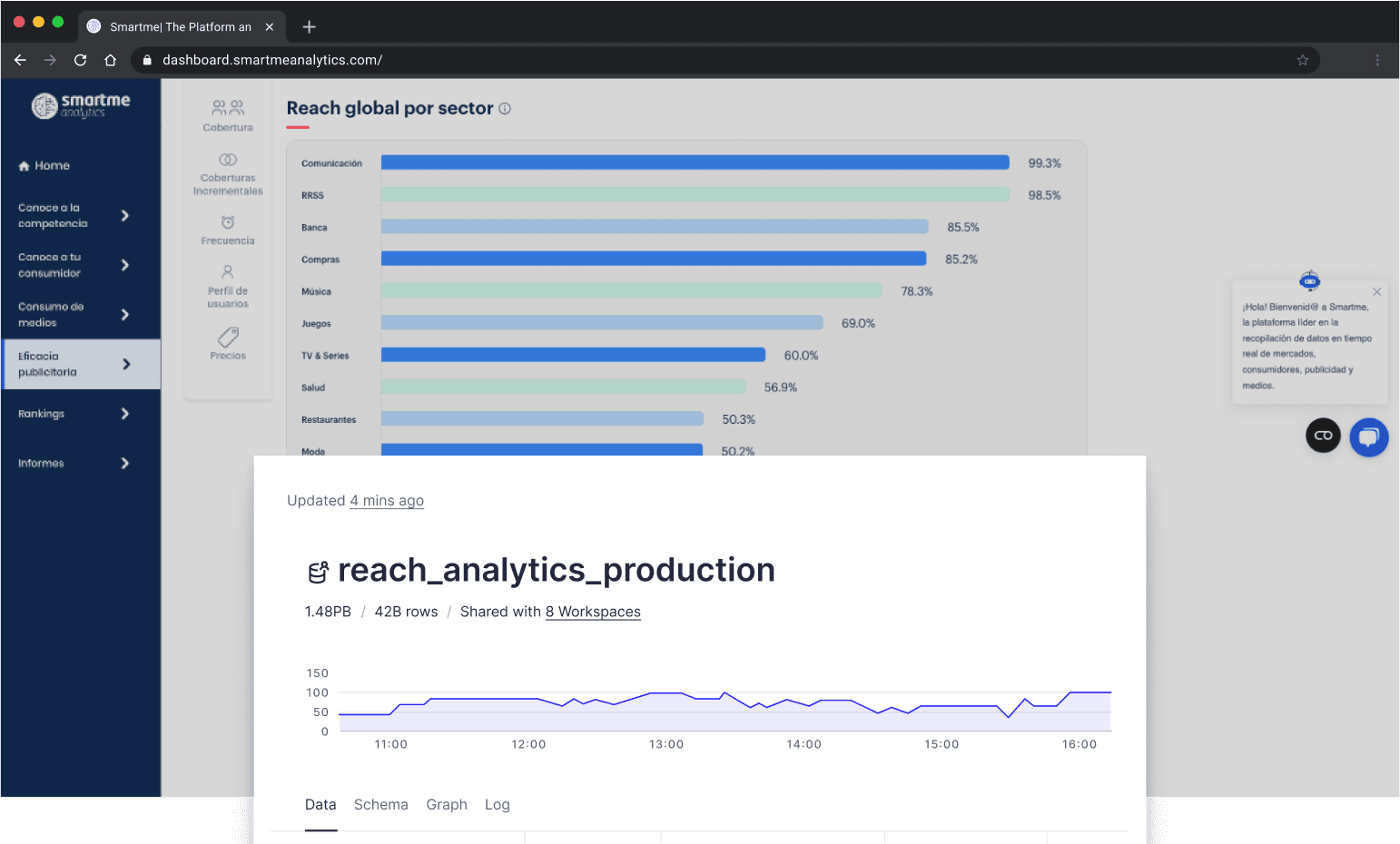Click the smartme analytics logo in the sidebar
The height and width of the screenshot is (844, 1400).
pos(81,105)
